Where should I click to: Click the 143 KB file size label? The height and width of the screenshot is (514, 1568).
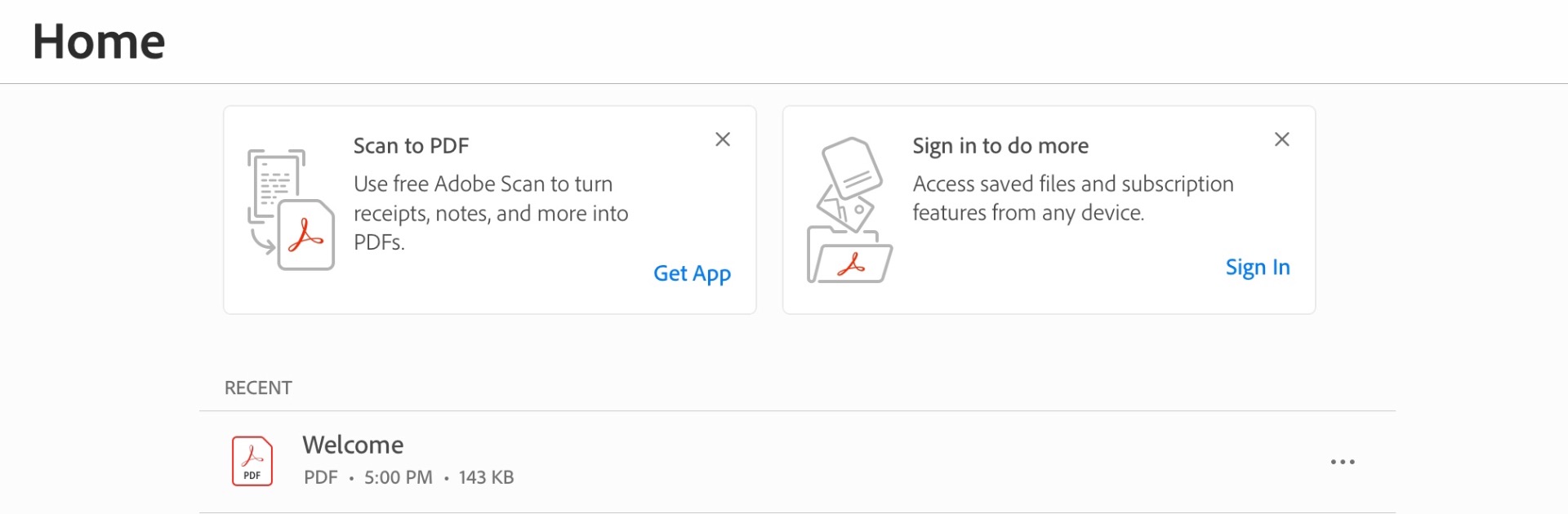point(486,477)
